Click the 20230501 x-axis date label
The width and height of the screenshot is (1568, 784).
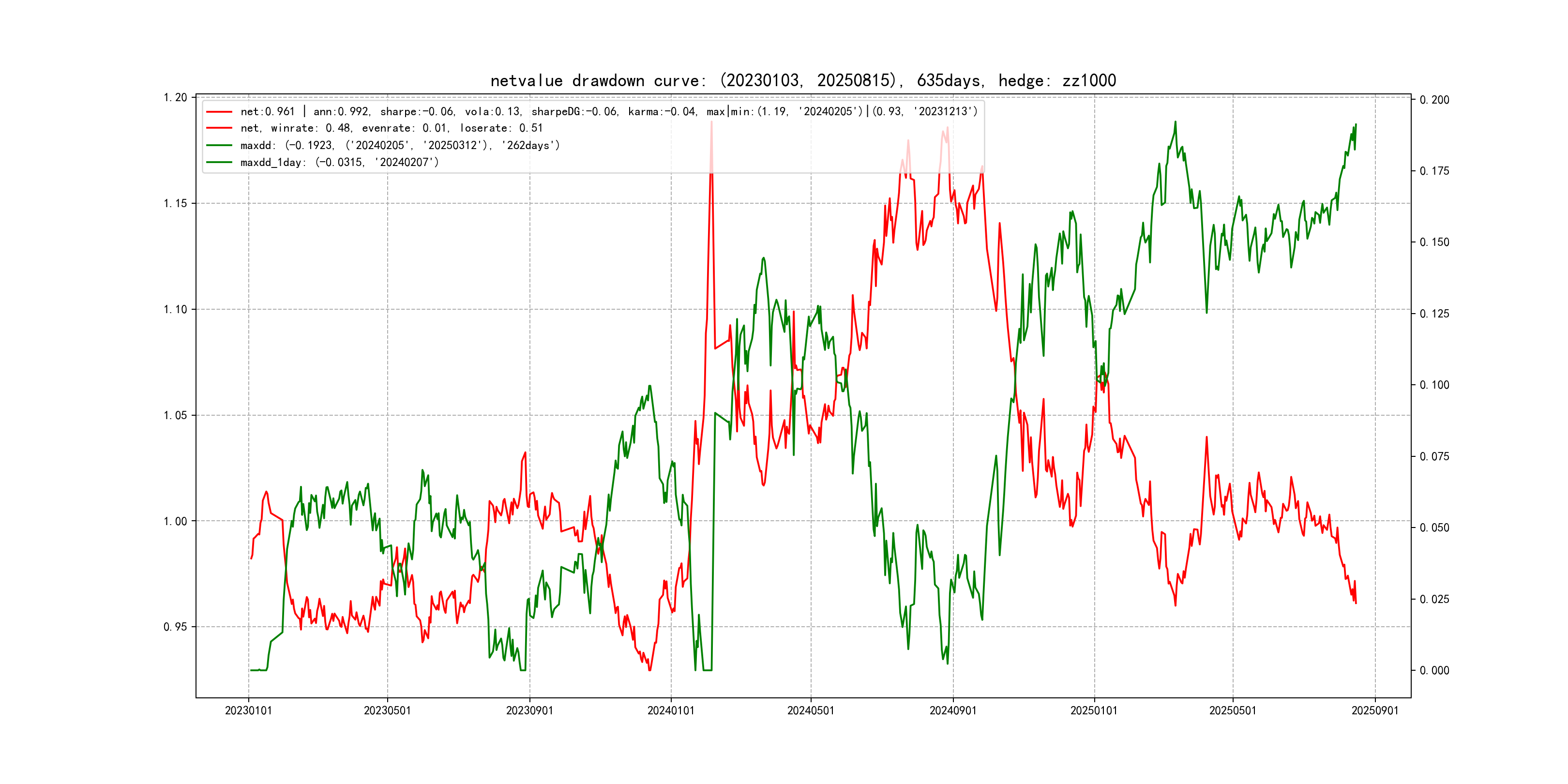tap(387, 711)
